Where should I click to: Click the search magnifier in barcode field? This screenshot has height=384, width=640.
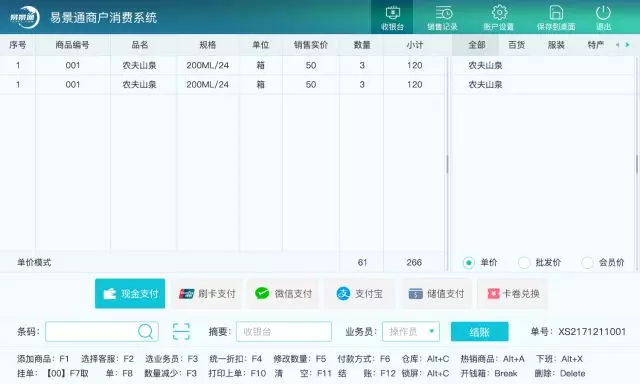[x=145, y=331]
